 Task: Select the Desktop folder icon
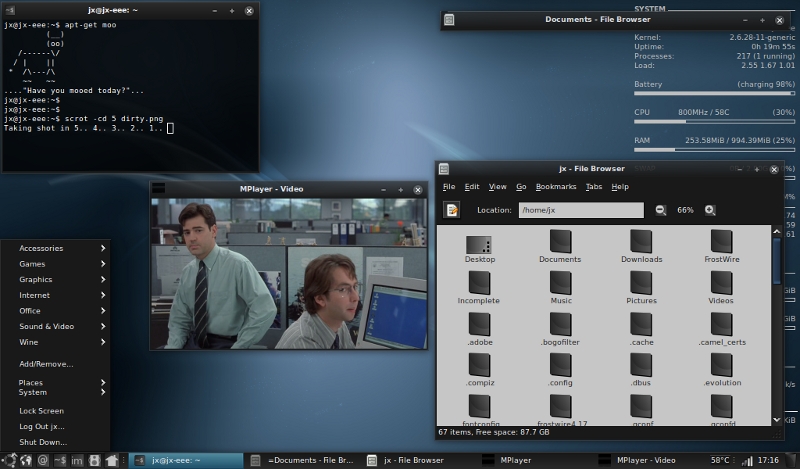pyautogui.click(x=479, y=244)
